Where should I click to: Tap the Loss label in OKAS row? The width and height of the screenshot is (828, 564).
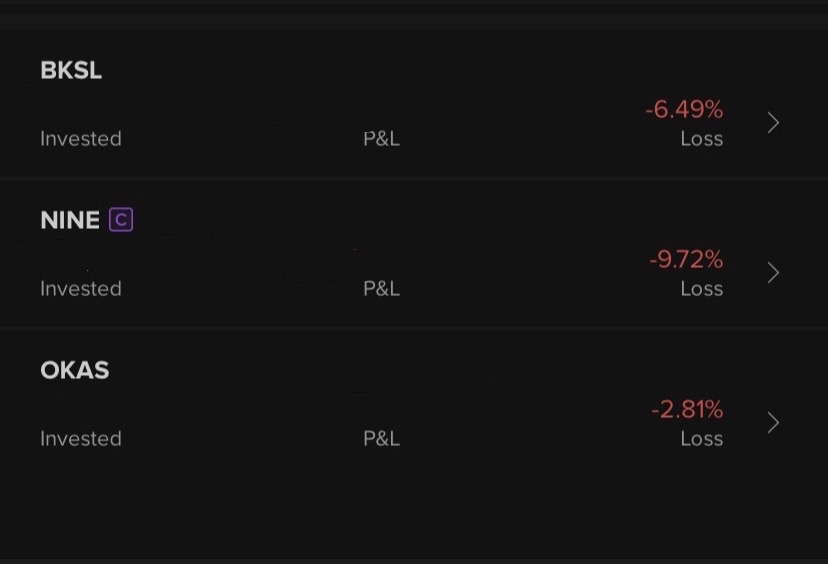[x=701, y=439]
